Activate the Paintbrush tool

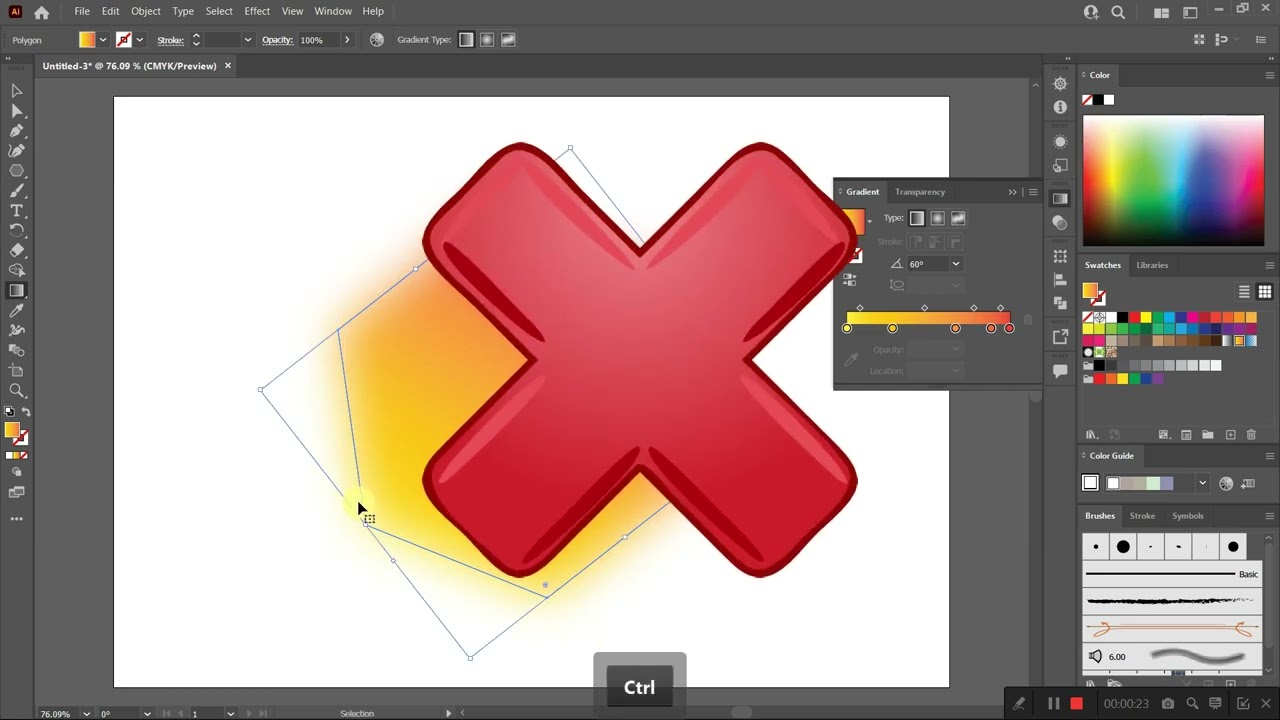point(17,191)
